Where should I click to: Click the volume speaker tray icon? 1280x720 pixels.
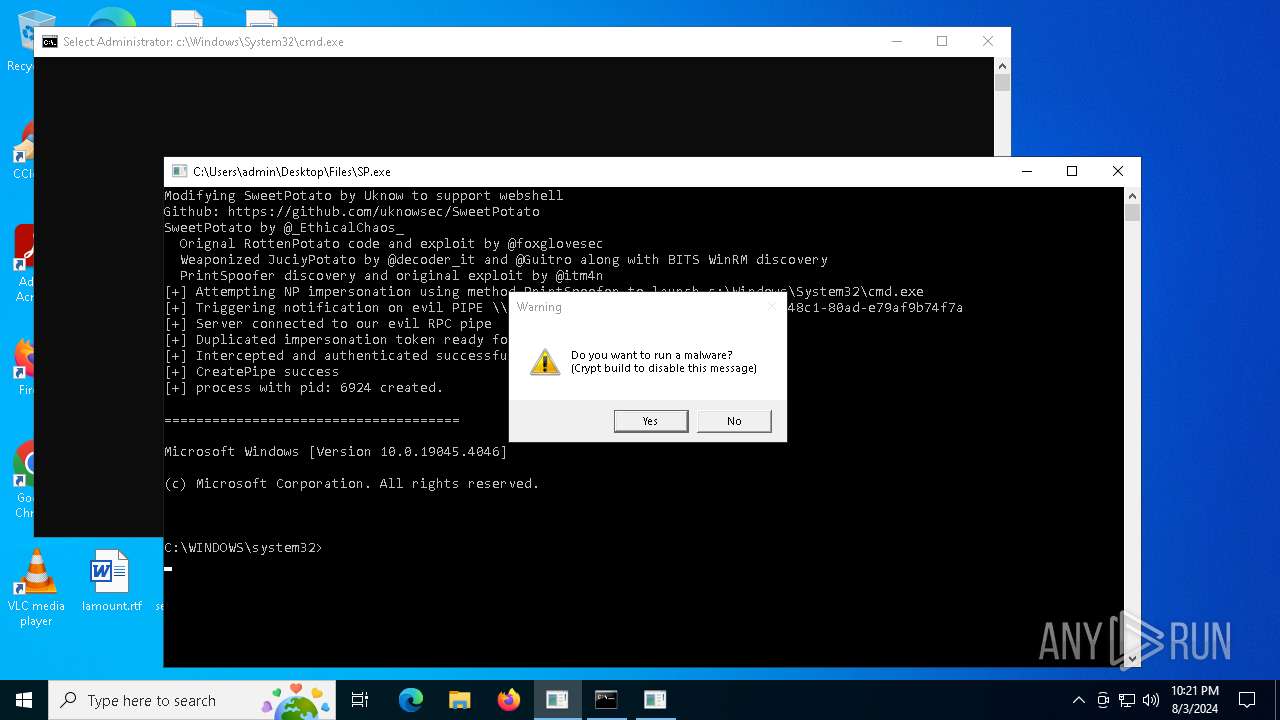point(1151,700)
